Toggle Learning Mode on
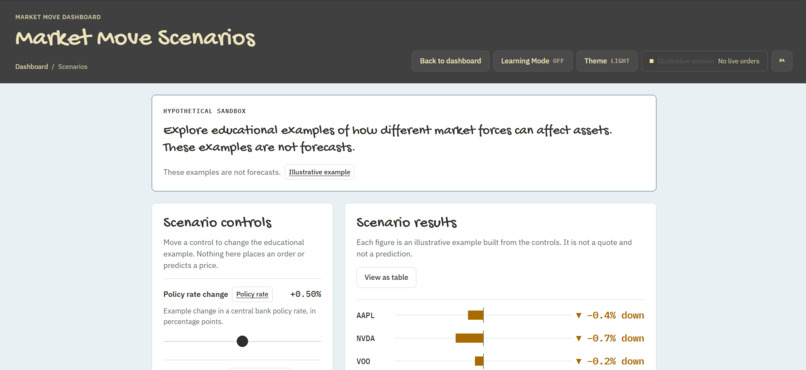This screenshot has width=806, height=370. click(533, 61)
